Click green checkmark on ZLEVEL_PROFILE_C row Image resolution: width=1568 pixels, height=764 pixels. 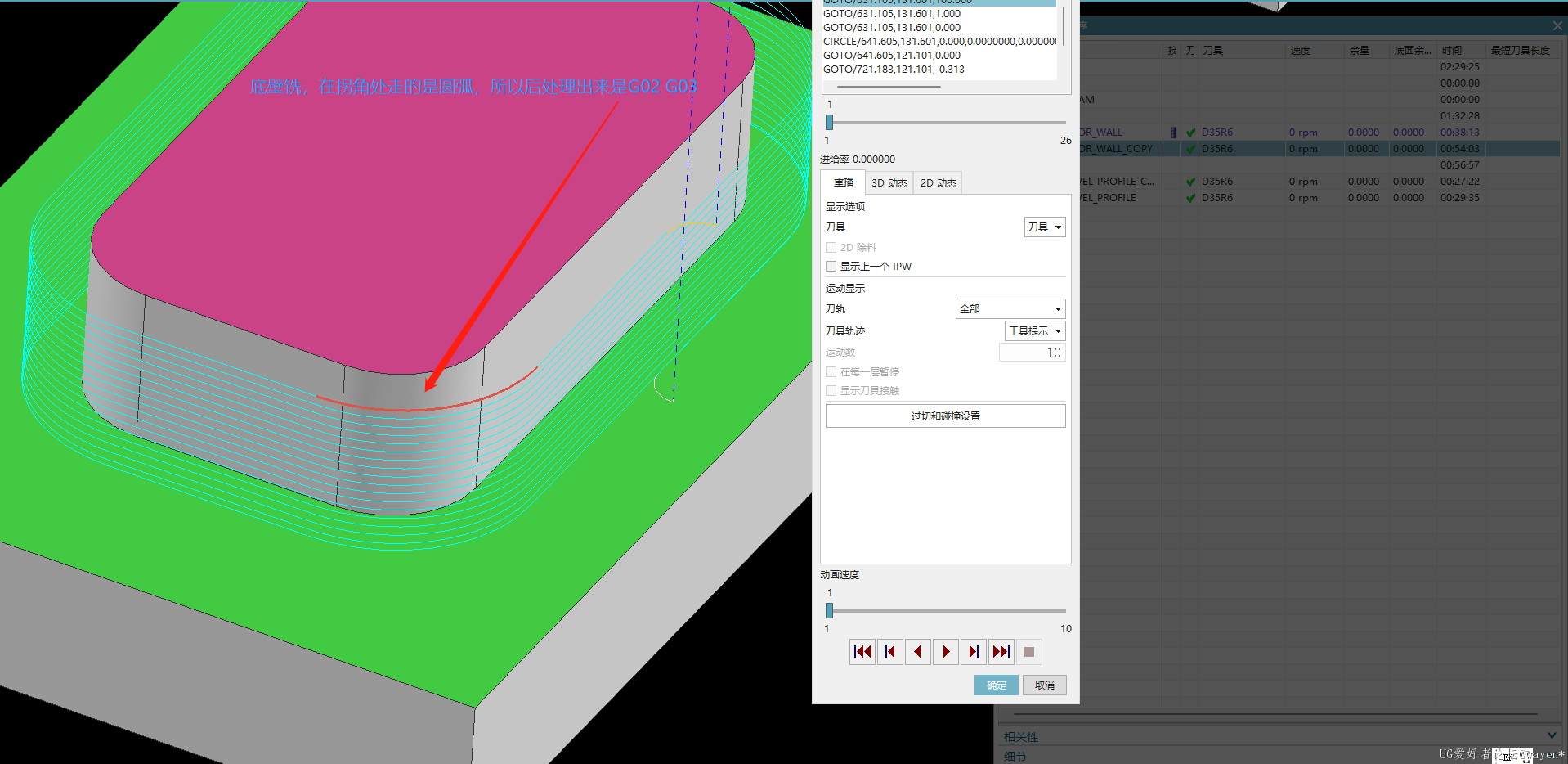tap(1190, 182)
